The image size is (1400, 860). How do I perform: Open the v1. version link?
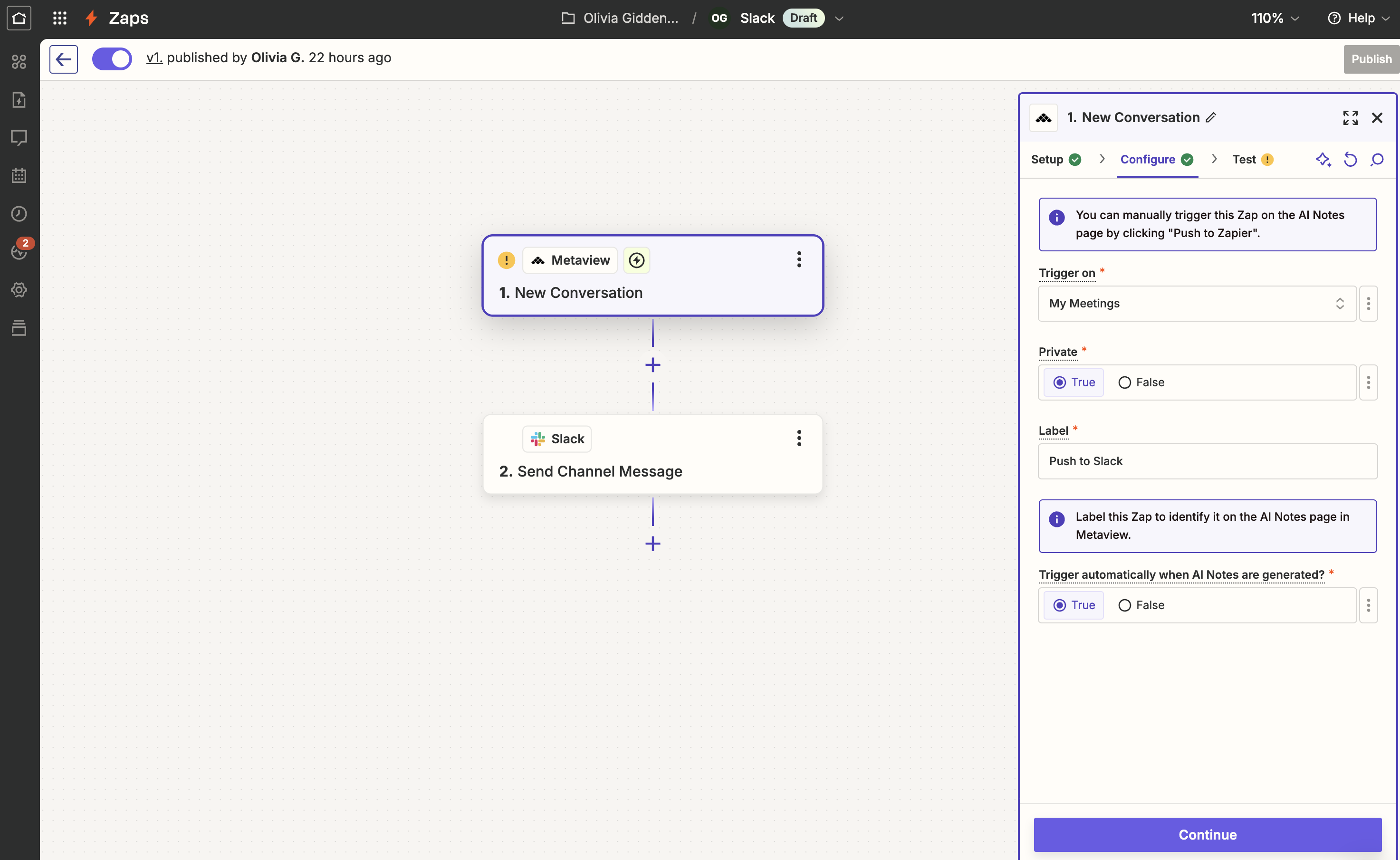[154, 58]
